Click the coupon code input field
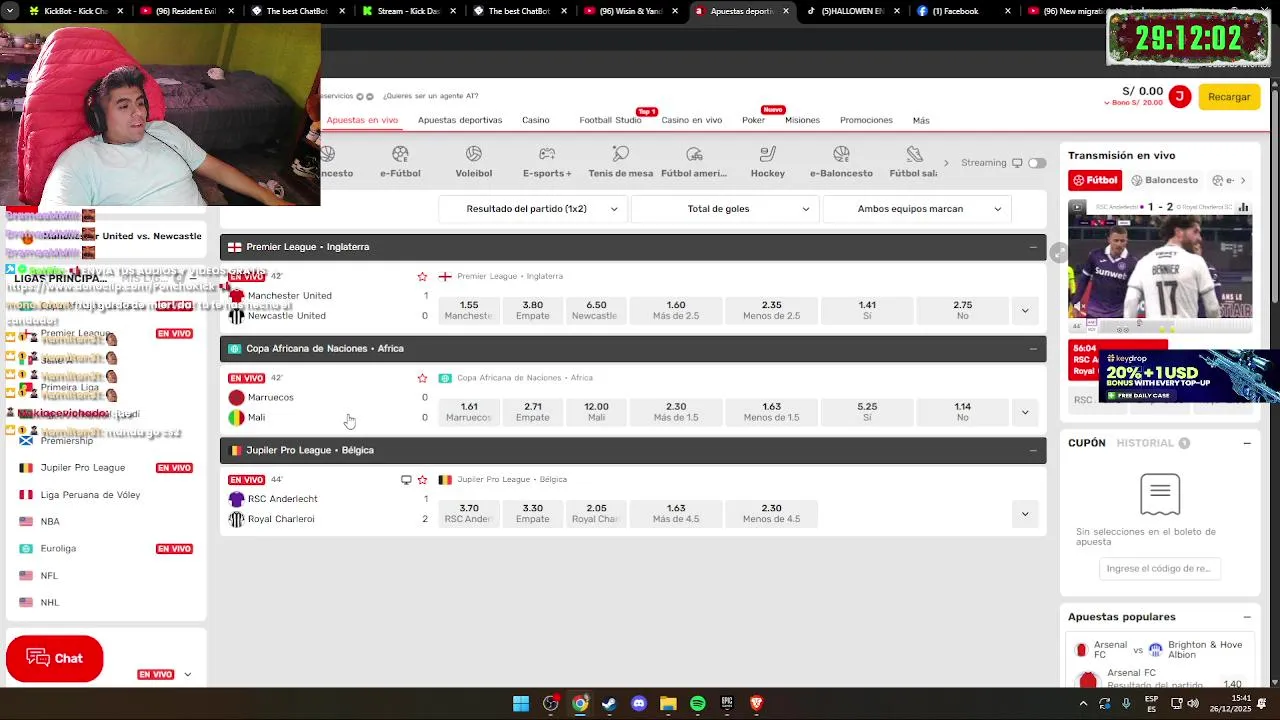Viewport: 1280px width, 720px height. tap(1159, 569)
